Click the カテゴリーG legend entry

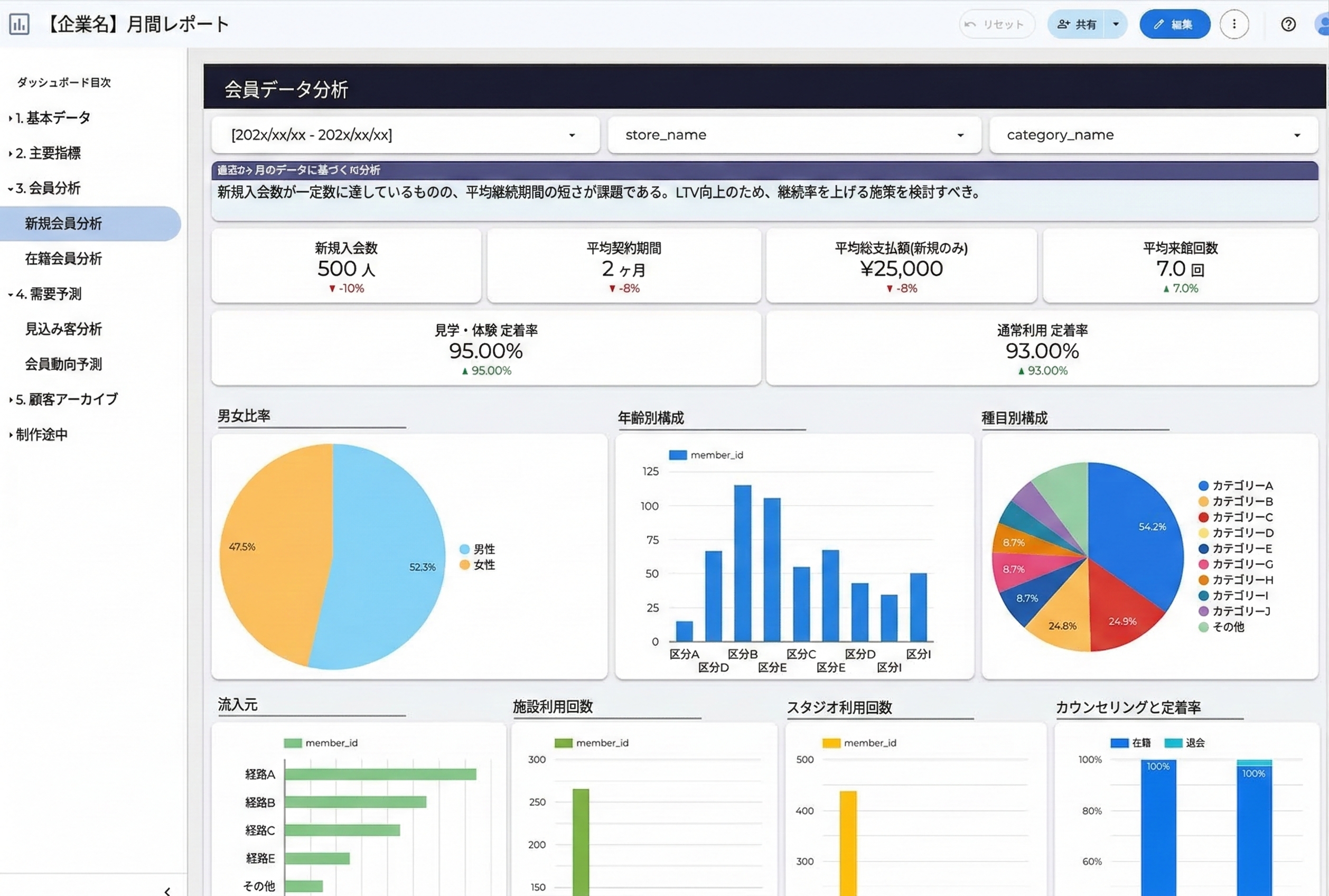coord(1236,564)
